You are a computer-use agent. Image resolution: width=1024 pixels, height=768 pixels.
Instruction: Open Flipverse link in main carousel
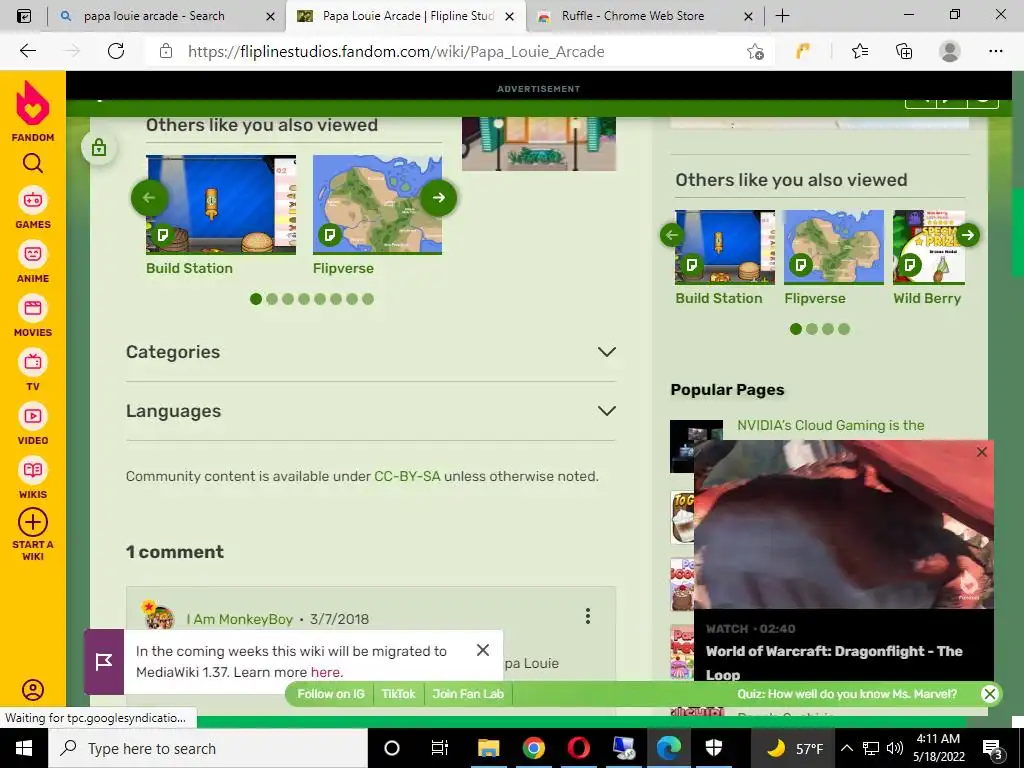pos(344,268)
